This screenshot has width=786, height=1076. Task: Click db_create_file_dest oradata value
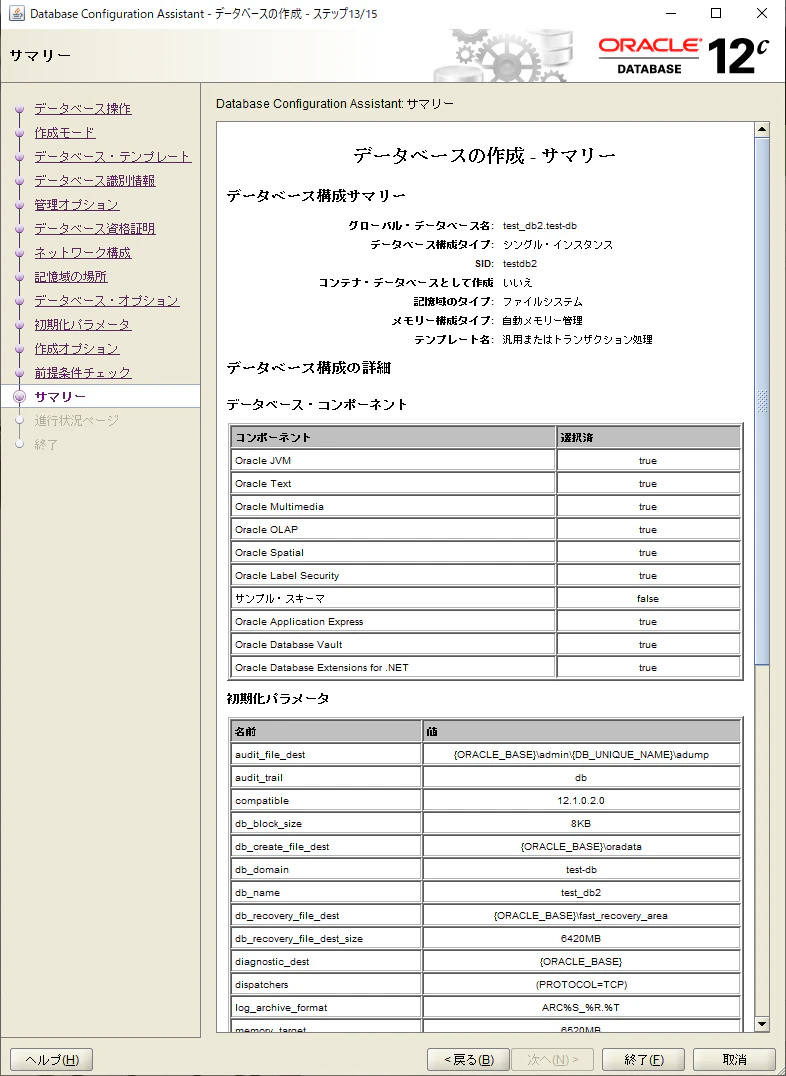581,847
